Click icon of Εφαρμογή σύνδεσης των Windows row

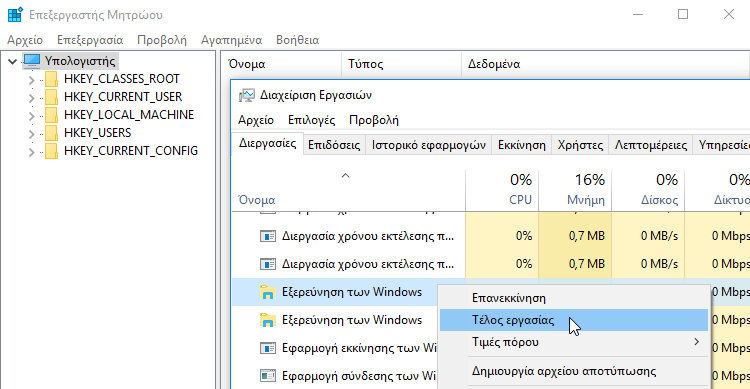click(x=268, y=376)
